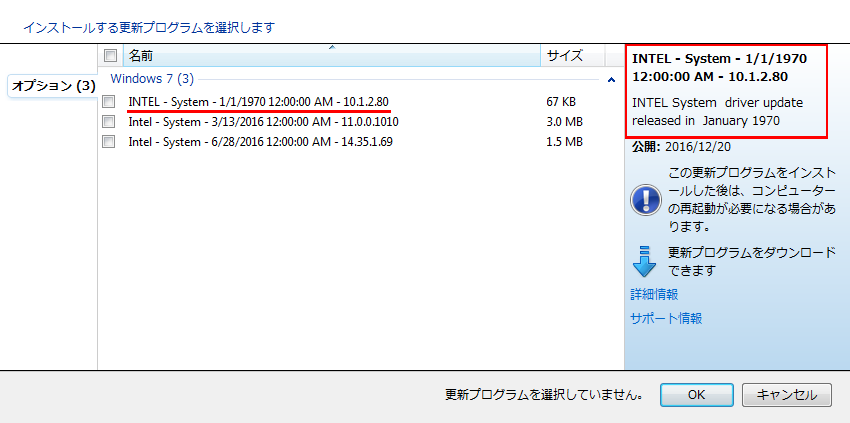Click the blue download arrow icon

click(645, 261)
